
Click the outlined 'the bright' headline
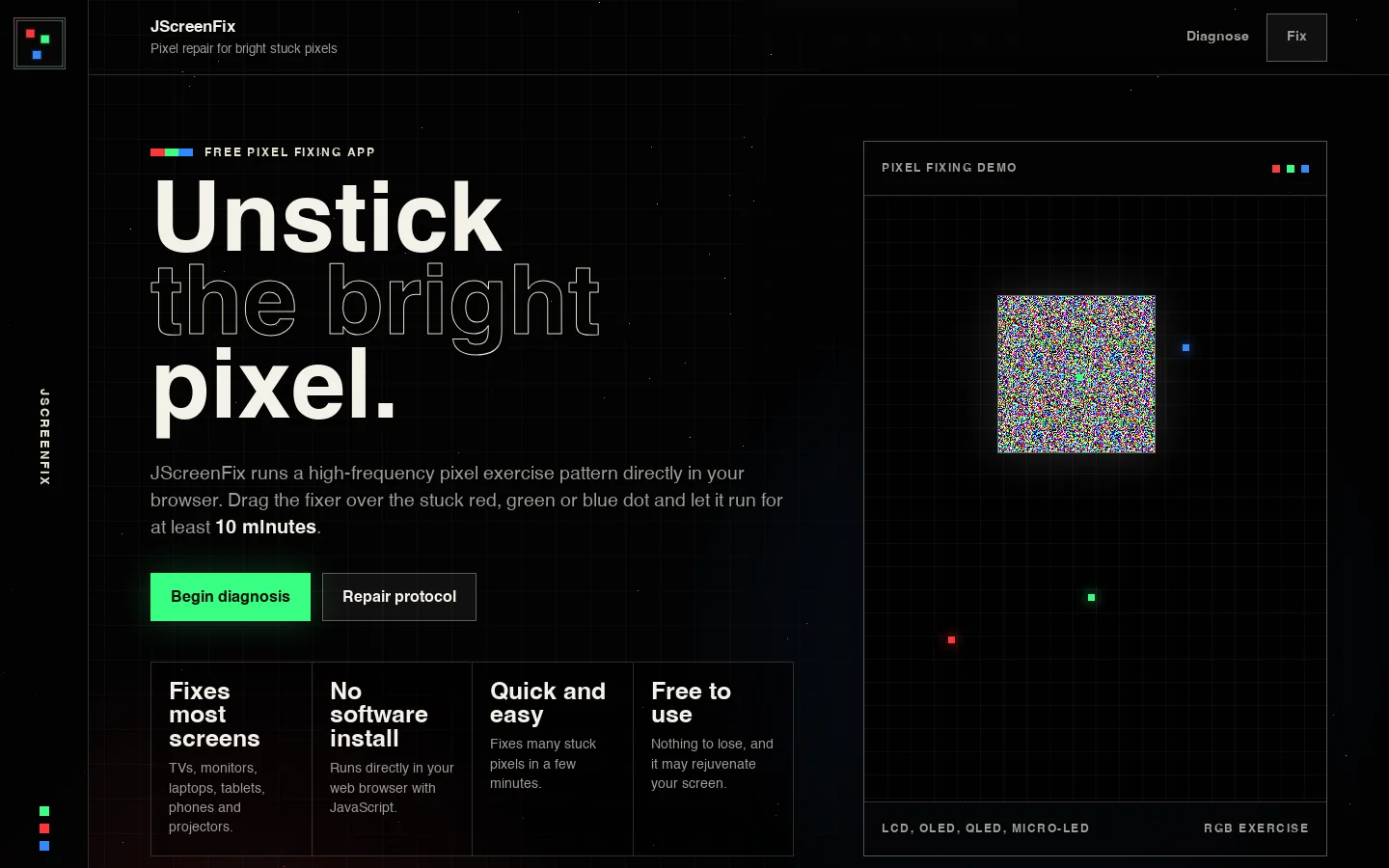[x=376, y=307]
